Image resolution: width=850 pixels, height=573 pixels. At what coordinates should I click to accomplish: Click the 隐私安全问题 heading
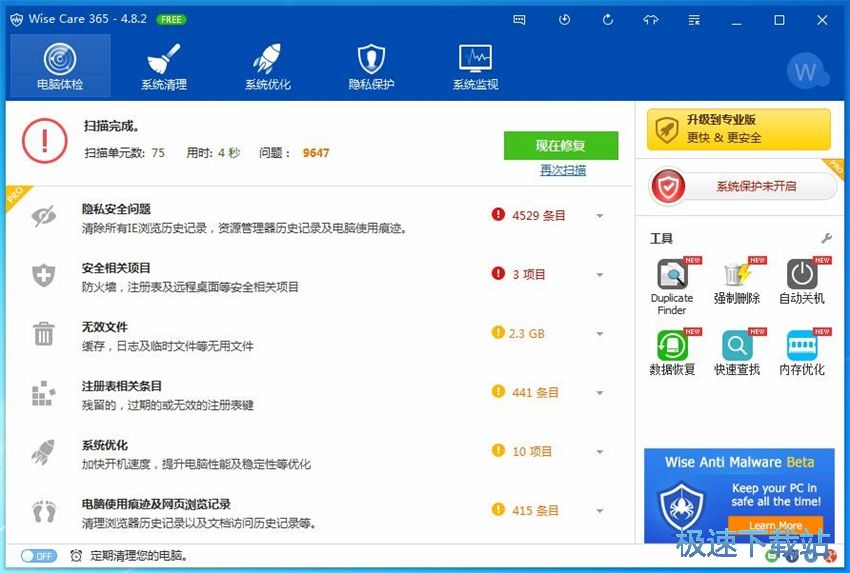[x=116, y=209]
